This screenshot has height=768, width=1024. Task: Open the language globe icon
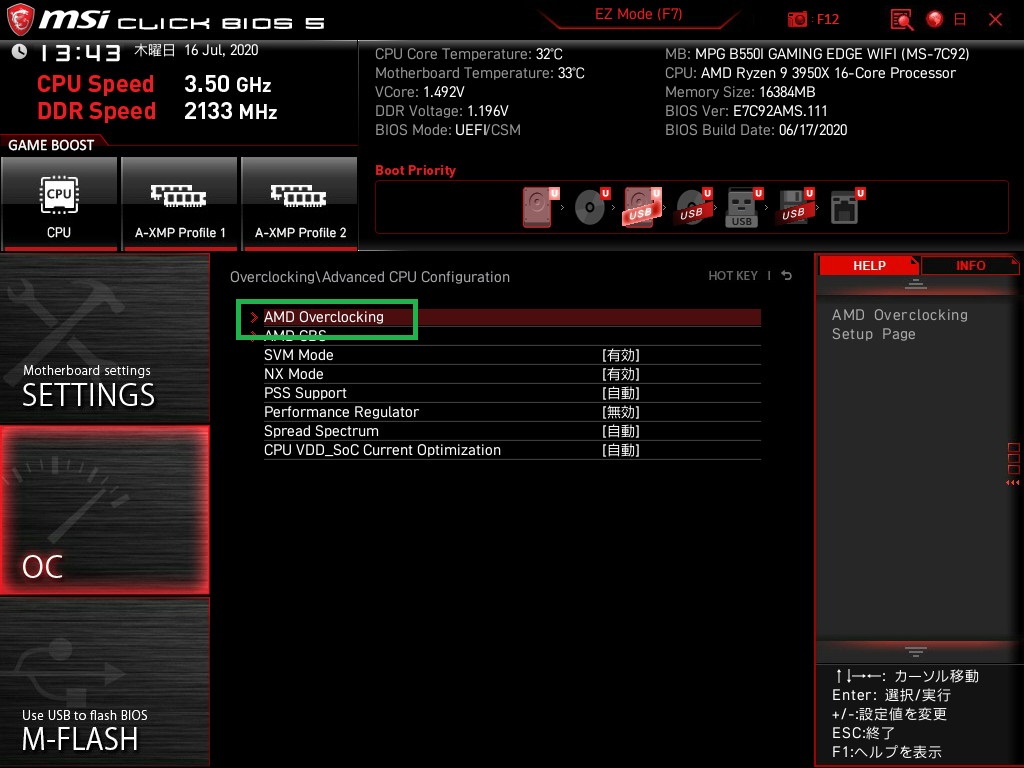coord(935,19)
